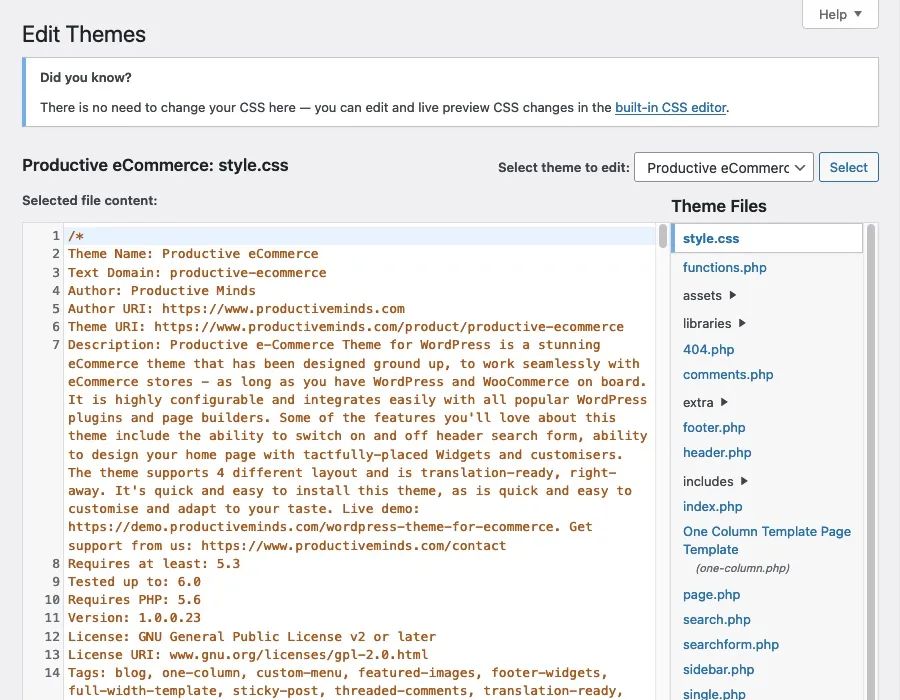Click 'Requires at least: 5.3' line

pyautogui.click(x=154, y=563)
